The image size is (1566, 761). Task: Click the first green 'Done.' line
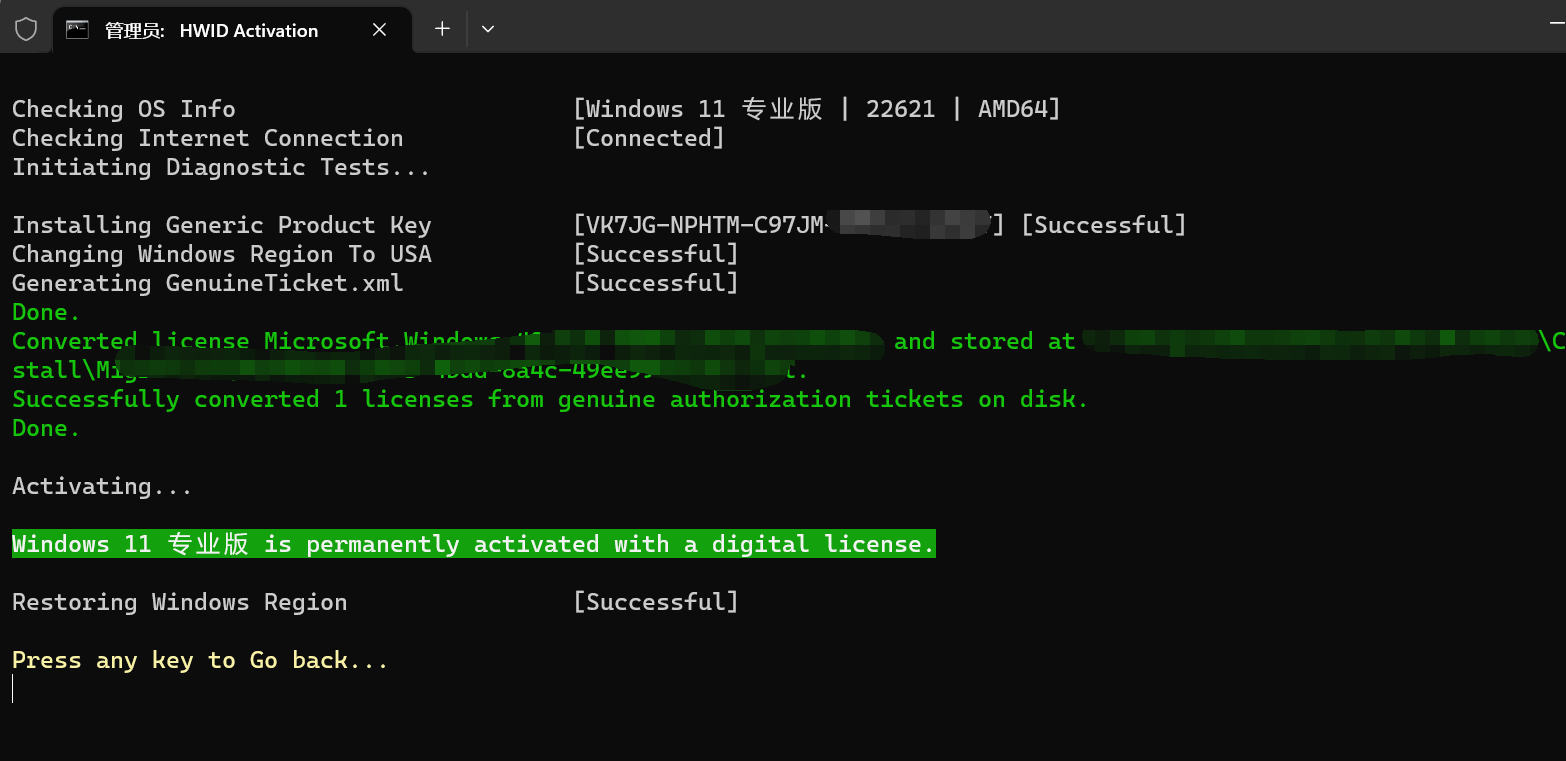point(46,312)
